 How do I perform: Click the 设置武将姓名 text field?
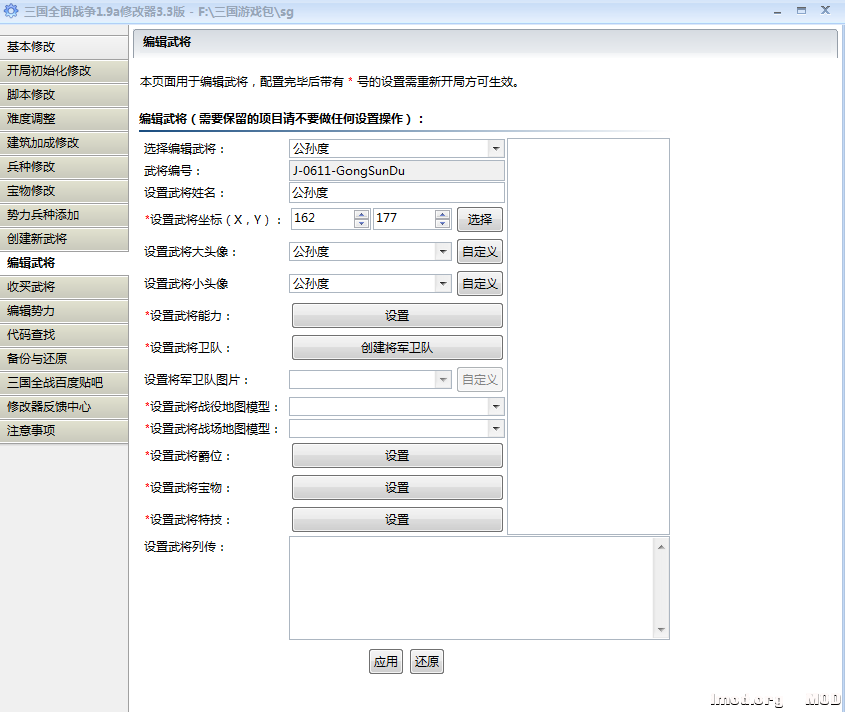397,193
